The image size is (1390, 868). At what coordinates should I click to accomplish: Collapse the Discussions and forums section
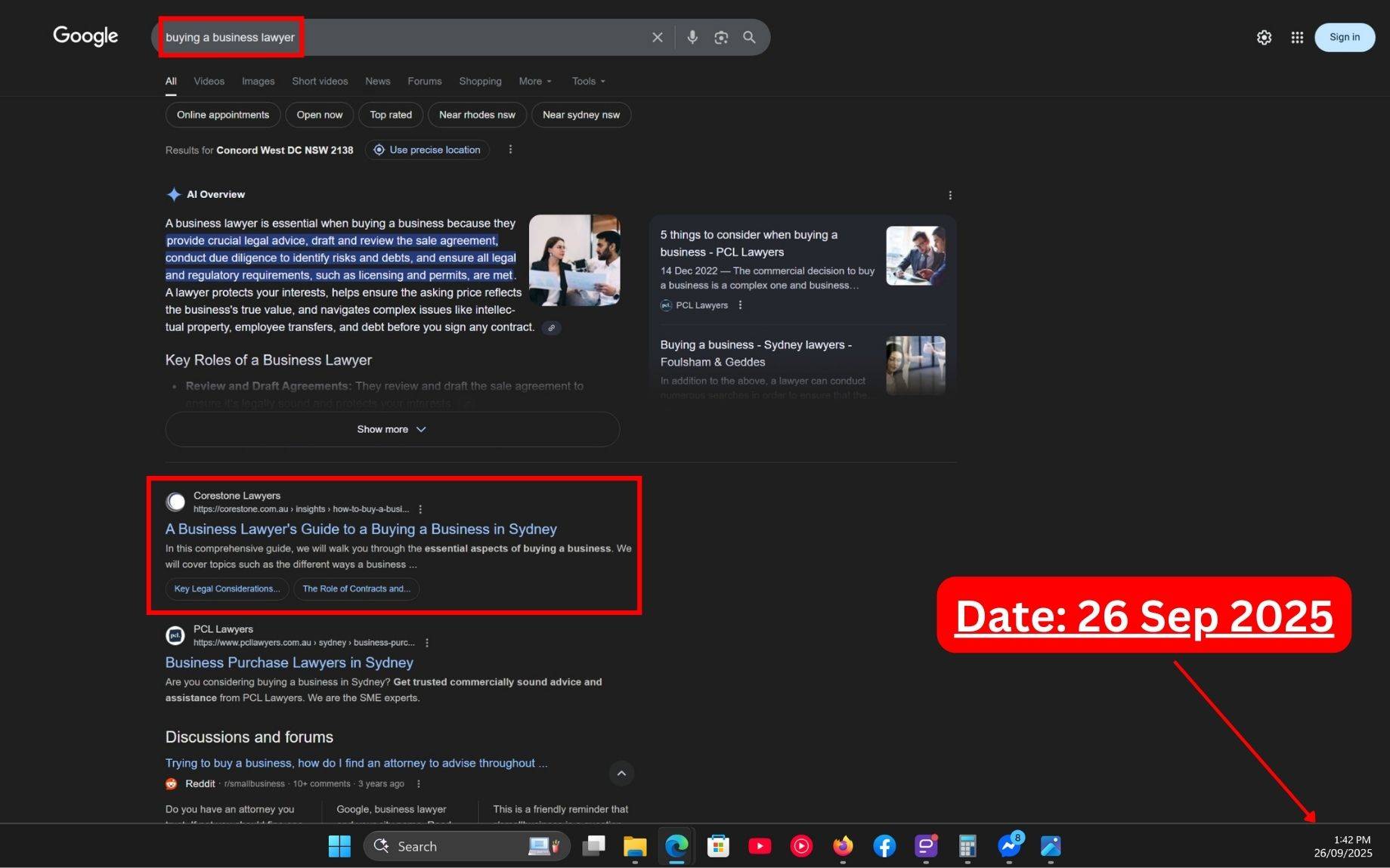[621, 773]
